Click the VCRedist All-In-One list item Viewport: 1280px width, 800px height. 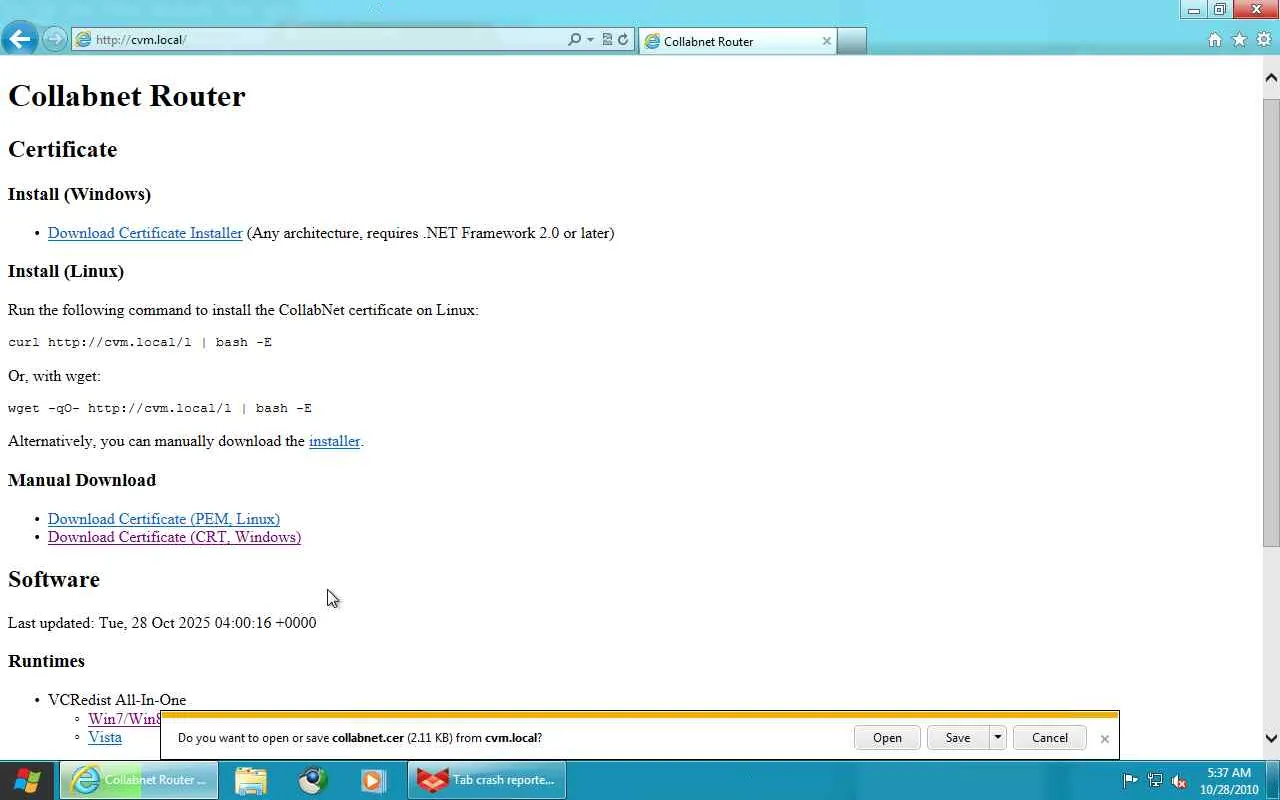click(117, 700)
